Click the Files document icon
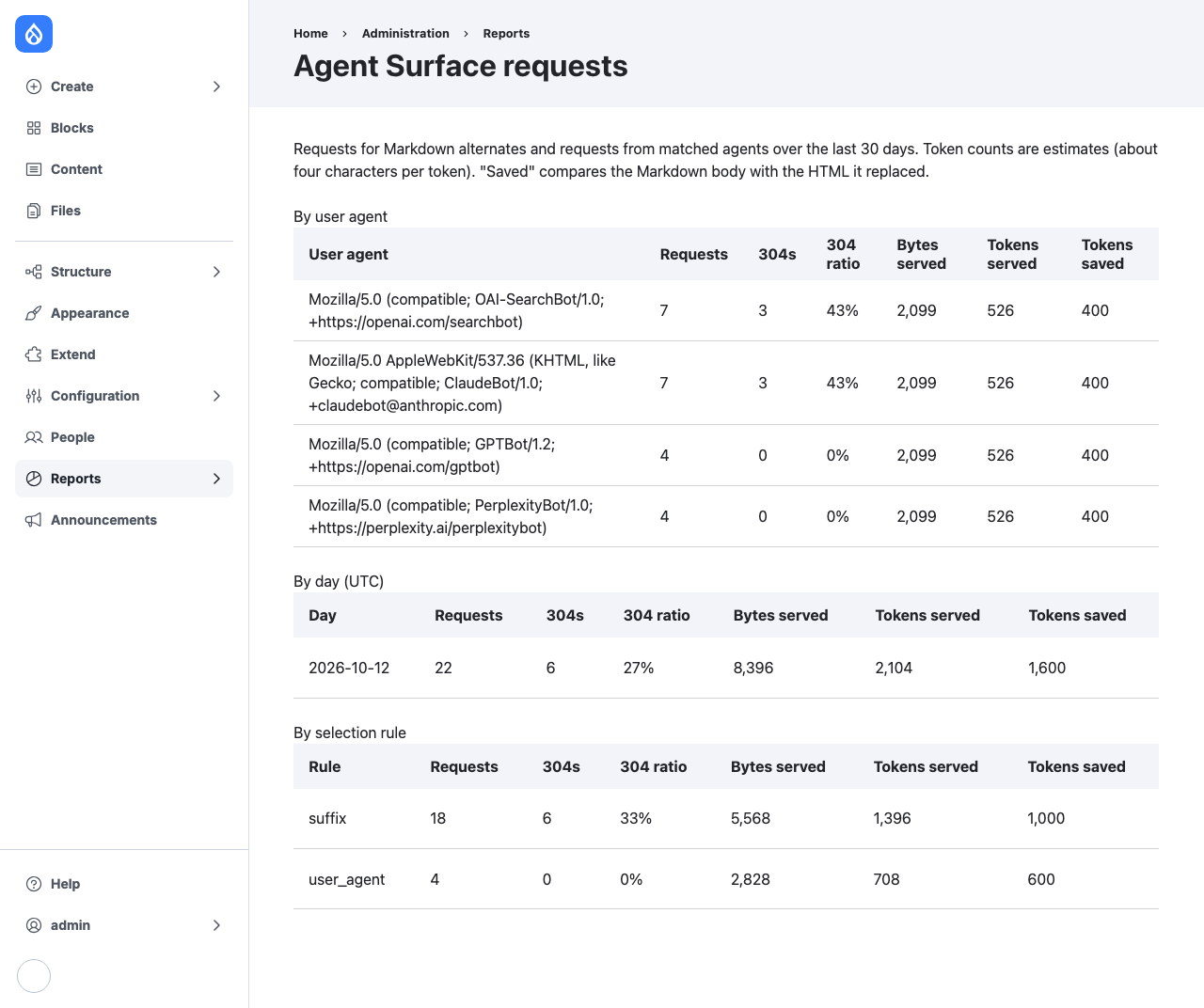Viewport: 1204px width, 1008px height. click(34, 211)
